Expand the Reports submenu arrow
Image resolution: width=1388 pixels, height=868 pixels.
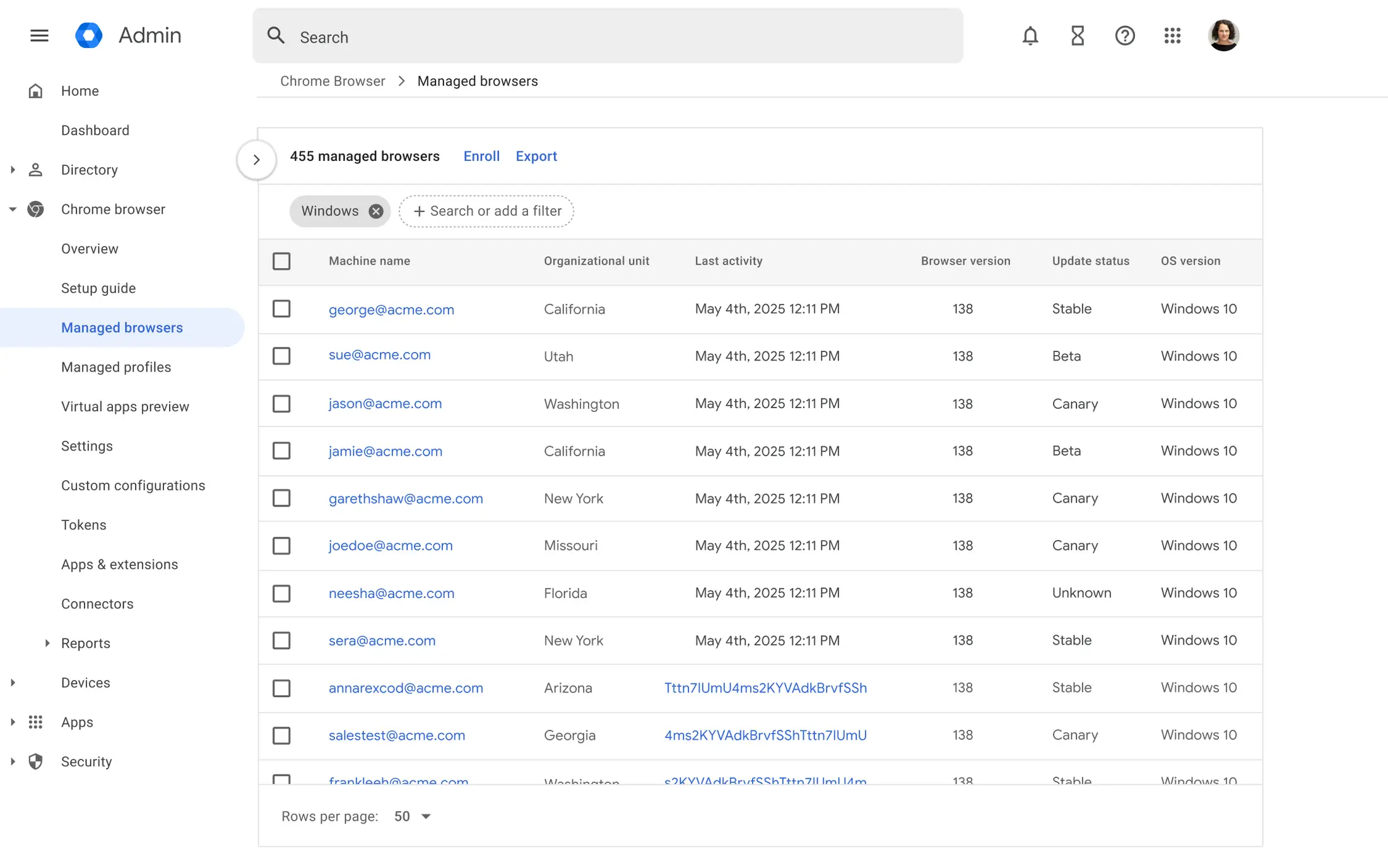[47, 643]
